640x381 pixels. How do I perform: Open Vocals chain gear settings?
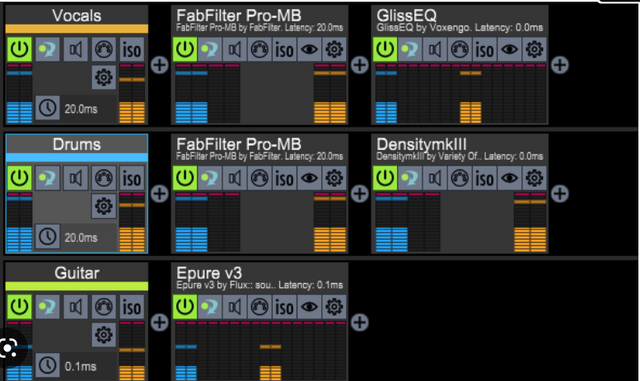point(104,77)
